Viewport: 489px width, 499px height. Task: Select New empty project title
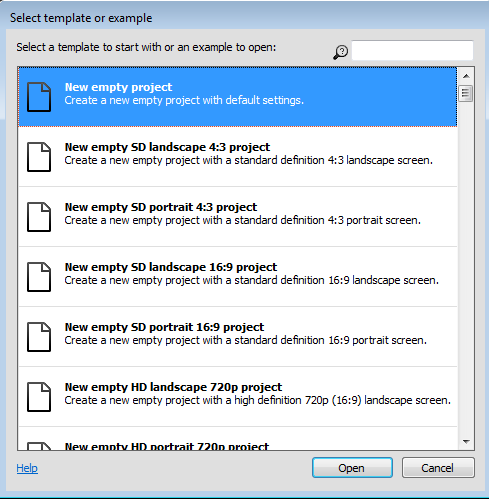click(x=118, y=87)
